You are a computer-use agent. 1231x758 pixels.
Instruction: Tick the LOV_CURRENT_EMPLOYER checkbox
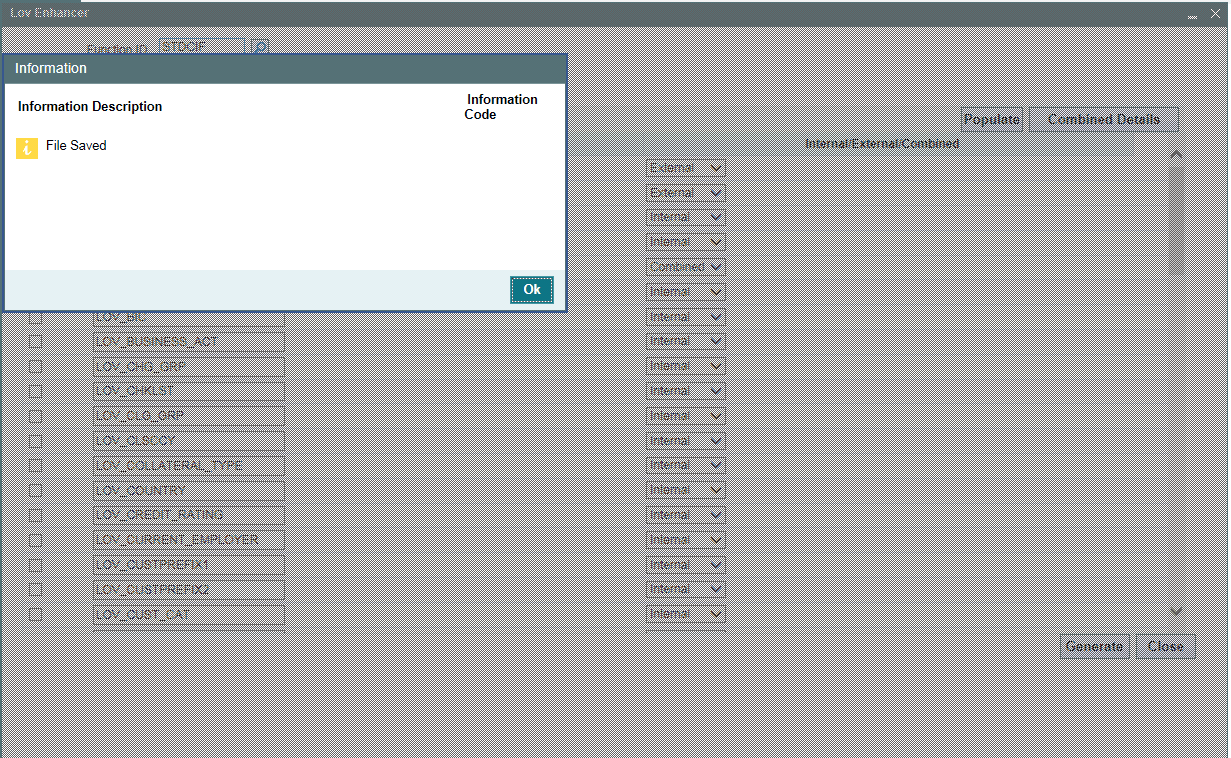[35, 539]
